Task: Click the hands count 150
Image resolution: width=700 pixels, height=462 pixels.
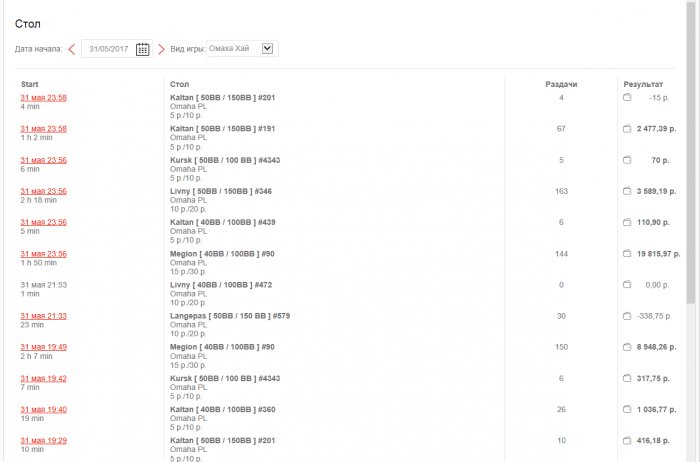Action: point(561,347)
